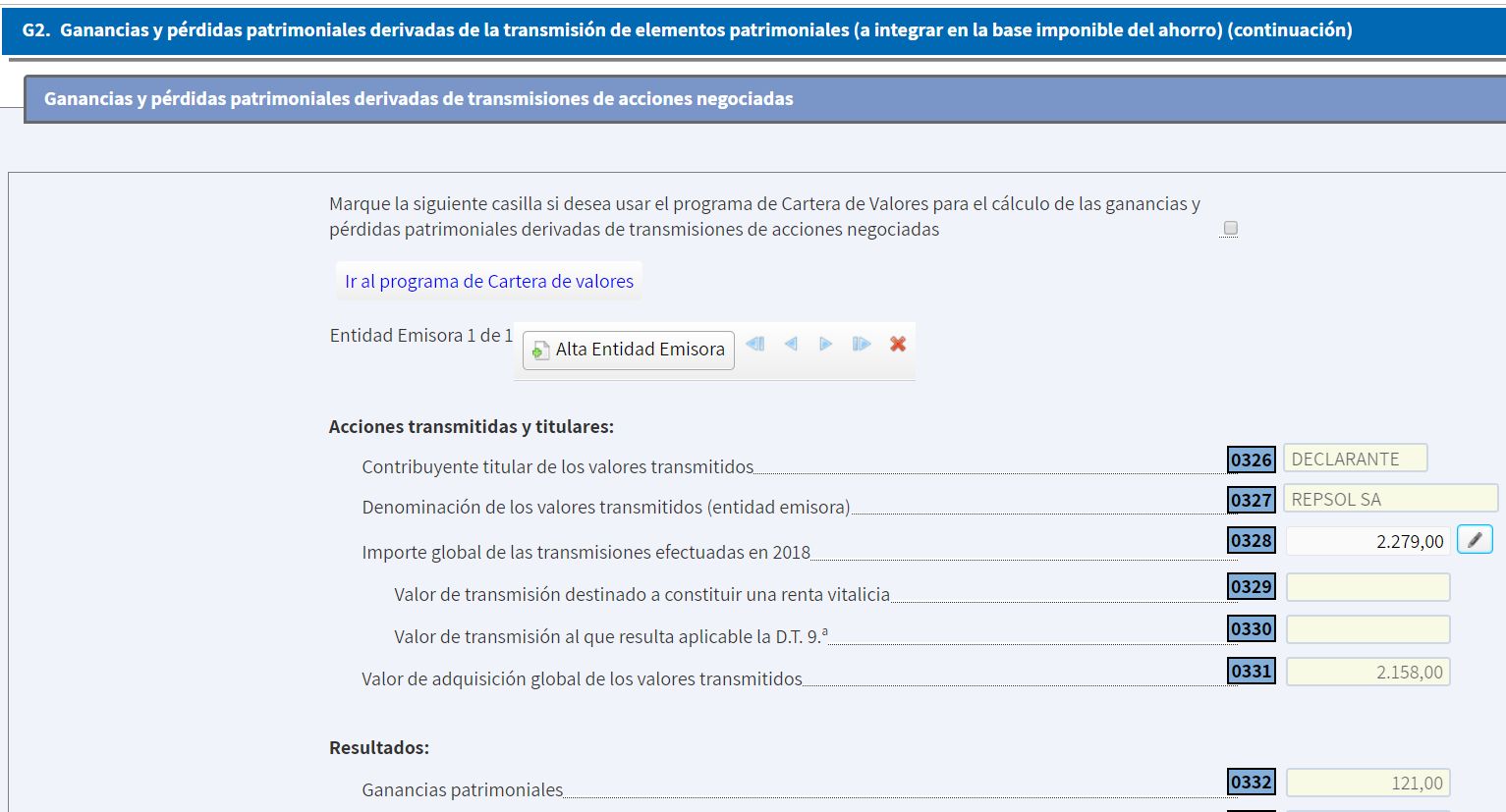Click the 2.158,00 acquisition value field

click(1367, 672)
